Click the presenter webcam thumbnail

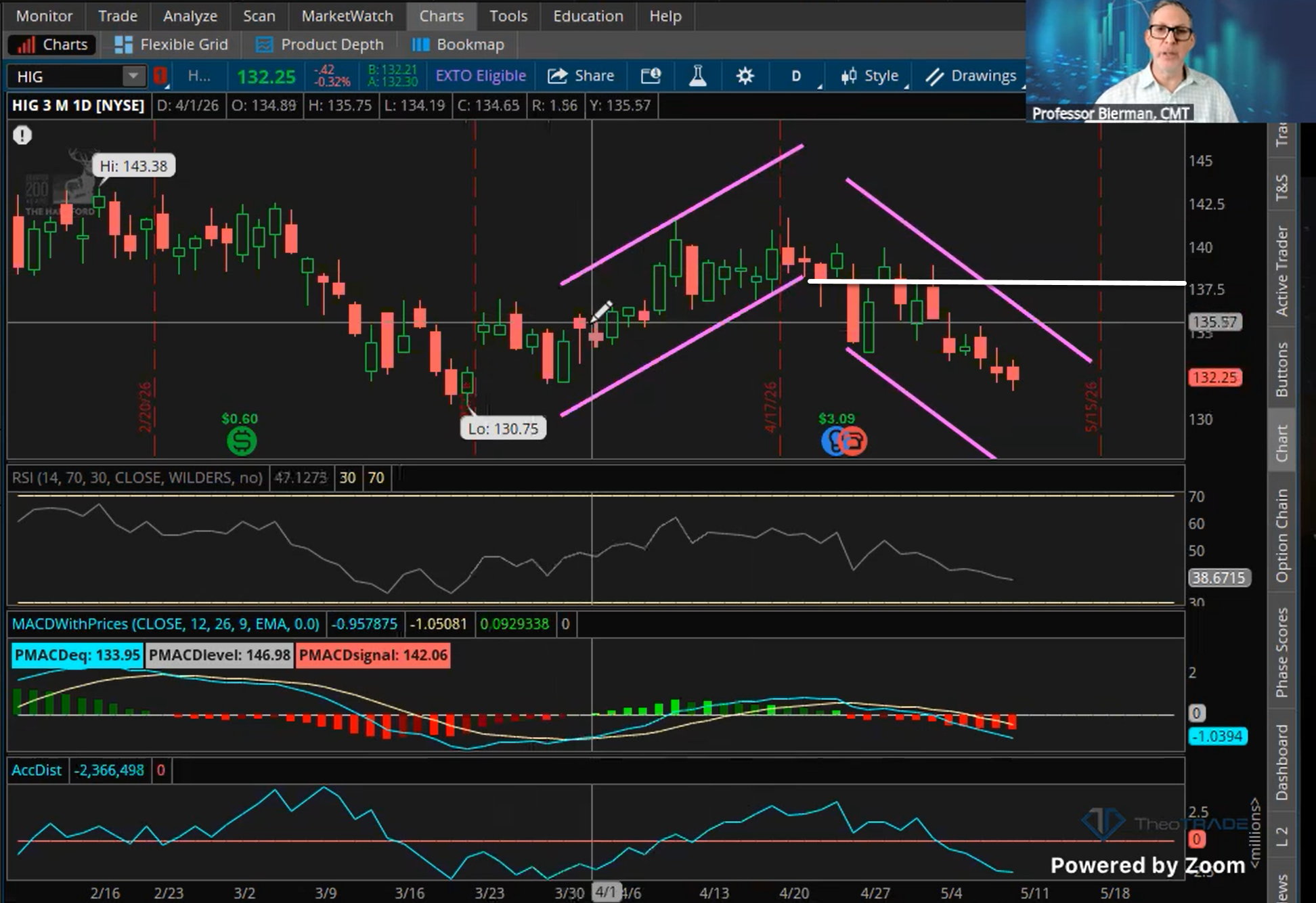coord(1170,61)
